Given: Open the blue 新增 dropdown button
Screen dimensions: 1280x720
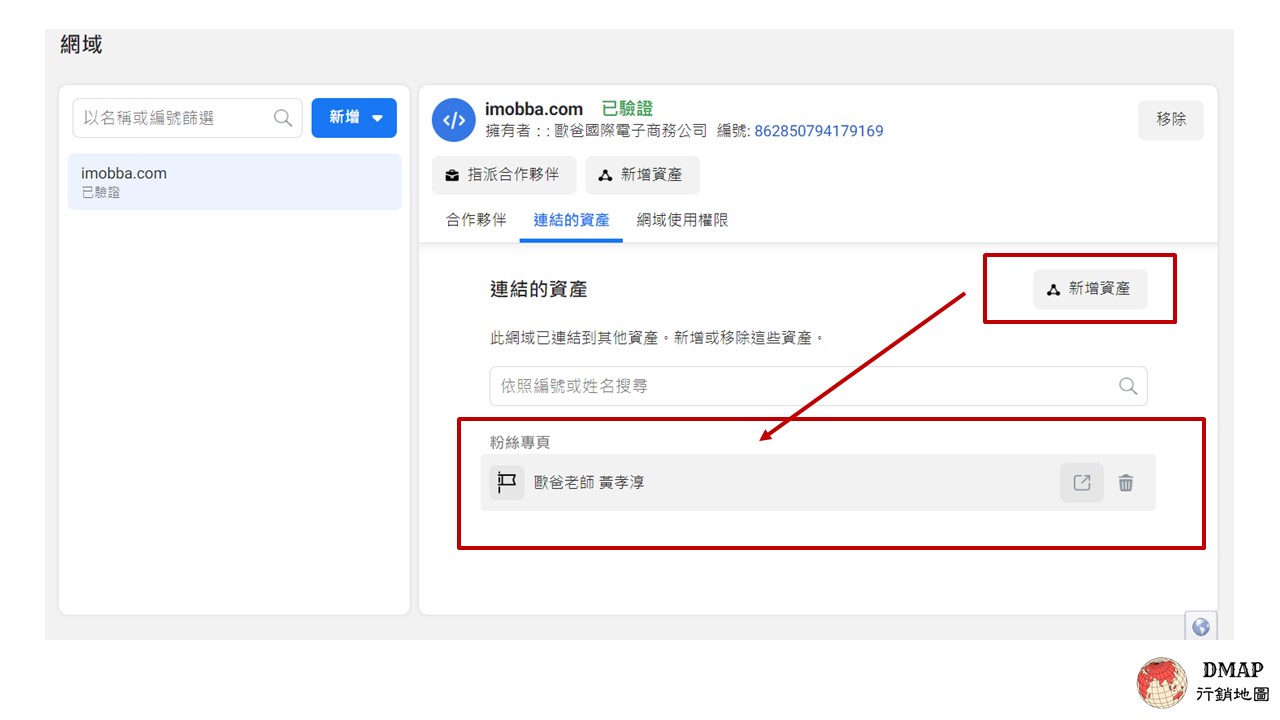Looking at the screenshot, I should [x=354, y=118].
